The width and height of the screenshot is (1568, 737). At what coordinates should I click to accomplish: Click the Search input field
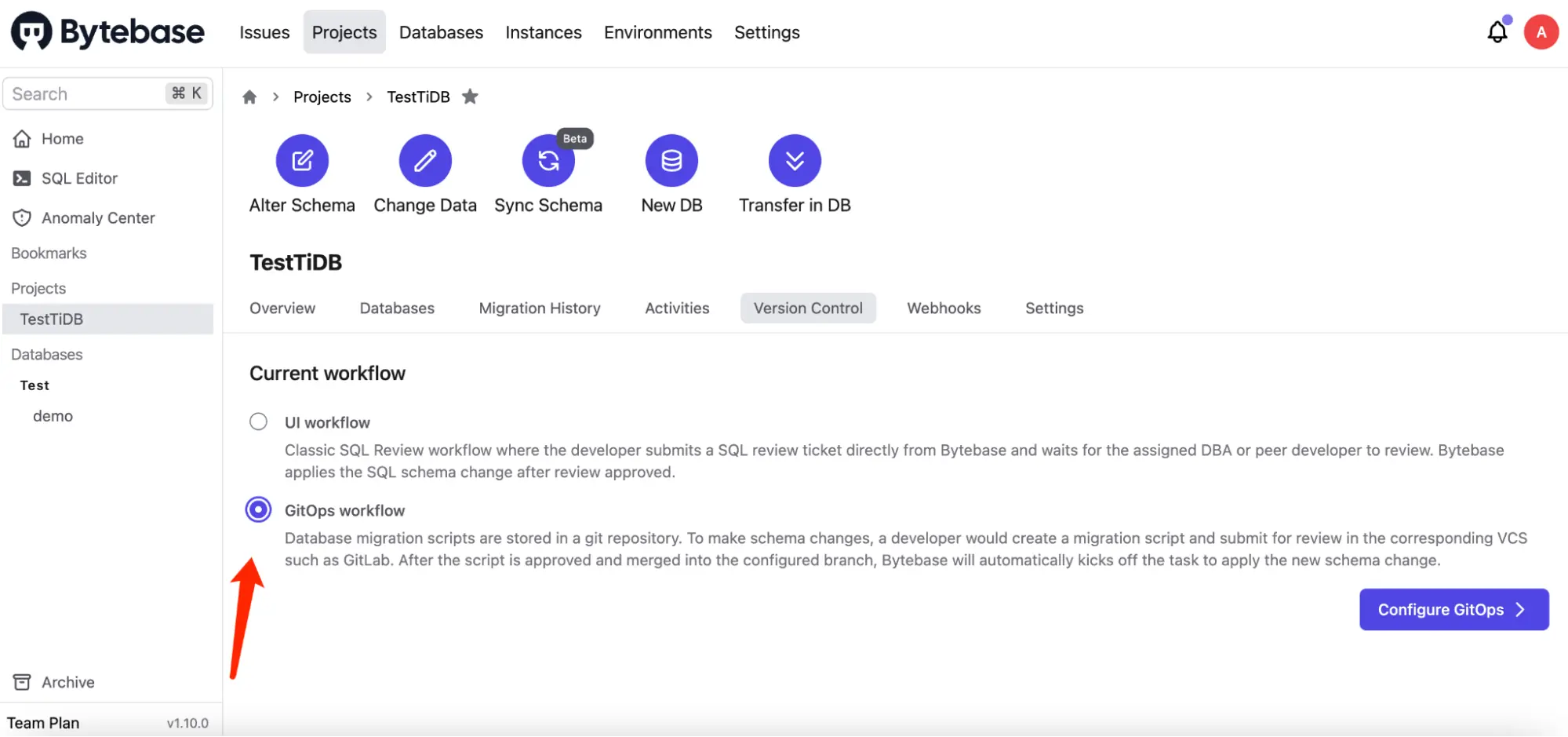(x=107, y=93)
